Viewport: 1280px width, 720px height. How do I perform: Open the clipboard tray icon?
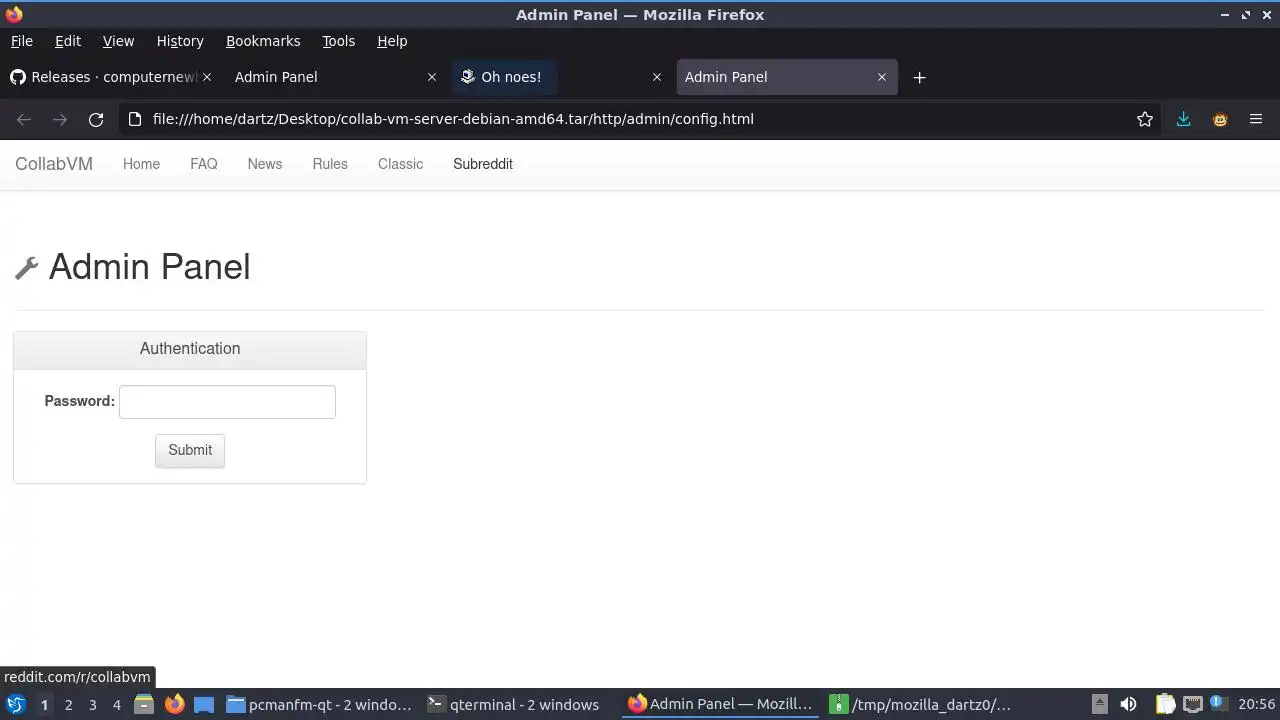tap(1165, 705)
